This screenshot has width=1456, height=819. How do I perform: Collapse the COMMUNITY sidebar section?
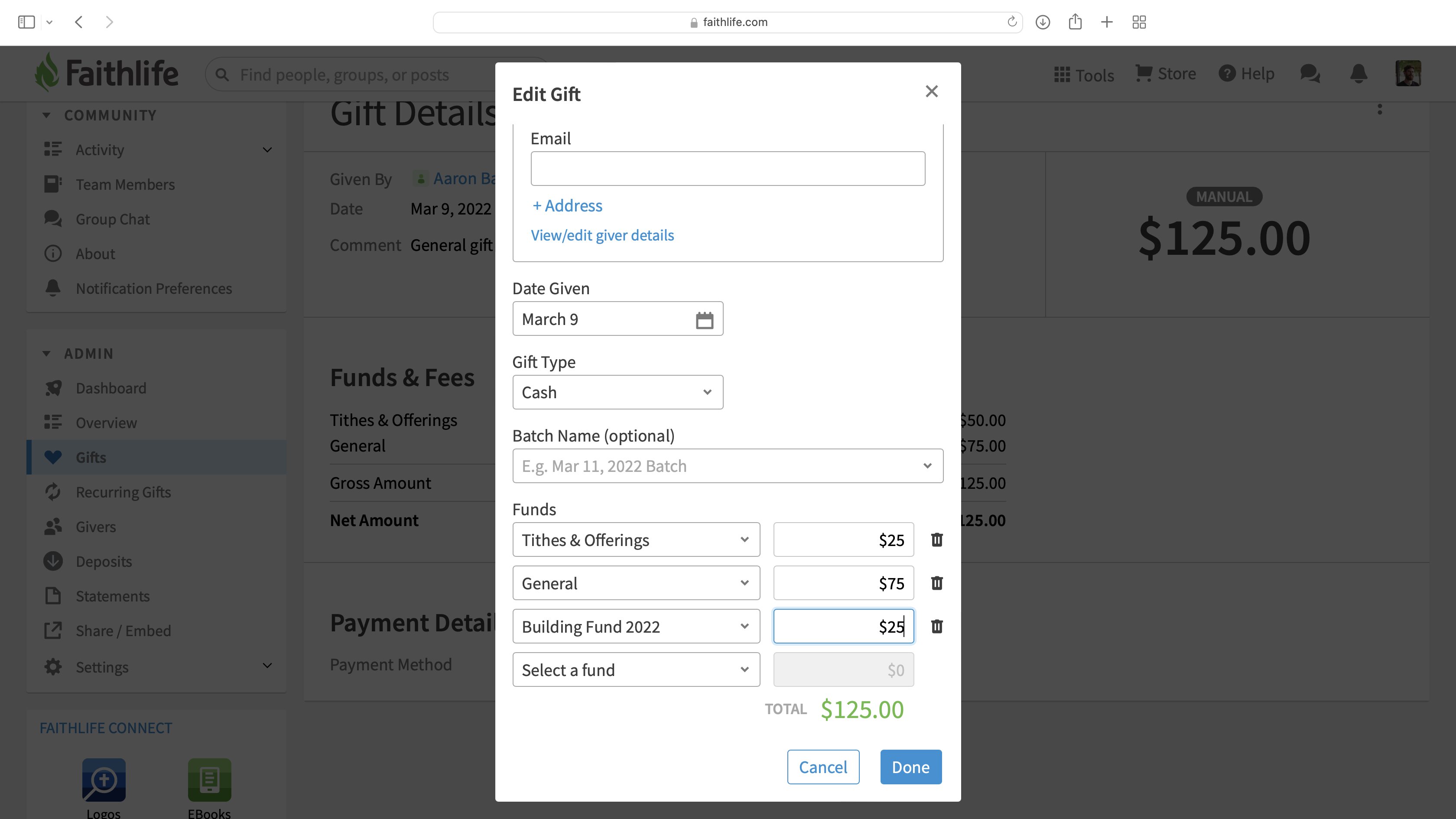pos(46,115)
